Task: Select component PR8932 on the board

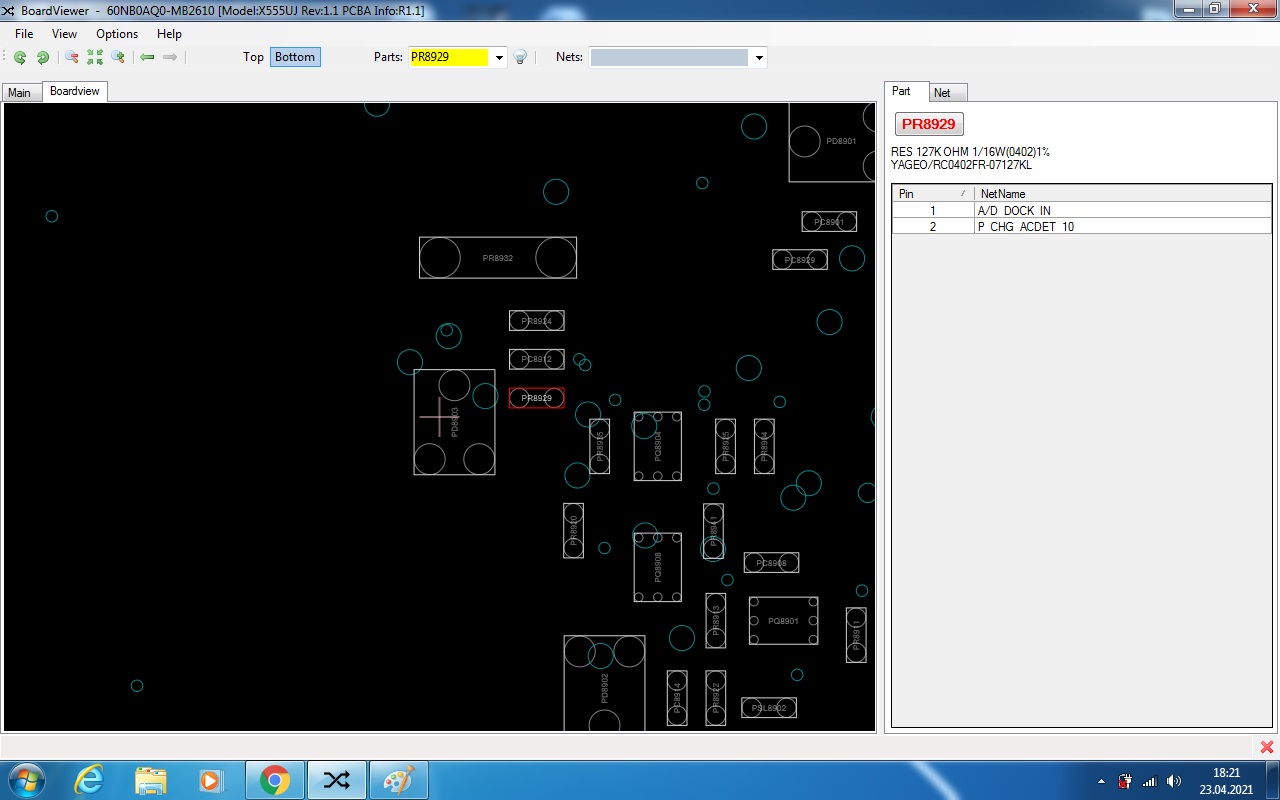Action: tap(498, 258)
